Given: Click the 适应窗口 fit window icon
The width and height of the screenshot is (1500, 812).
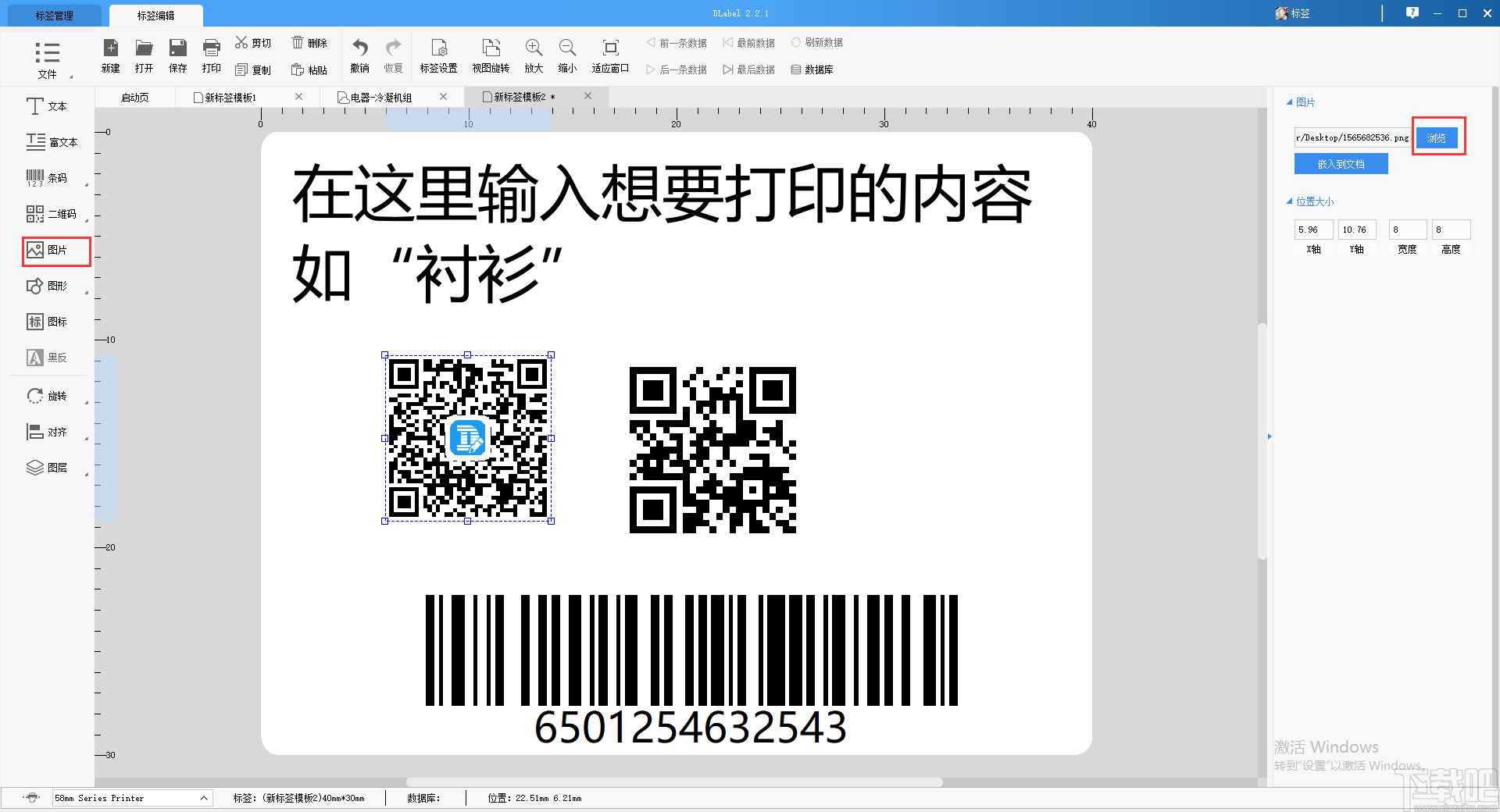Looking at the screenshot, I should pos(609,55).
